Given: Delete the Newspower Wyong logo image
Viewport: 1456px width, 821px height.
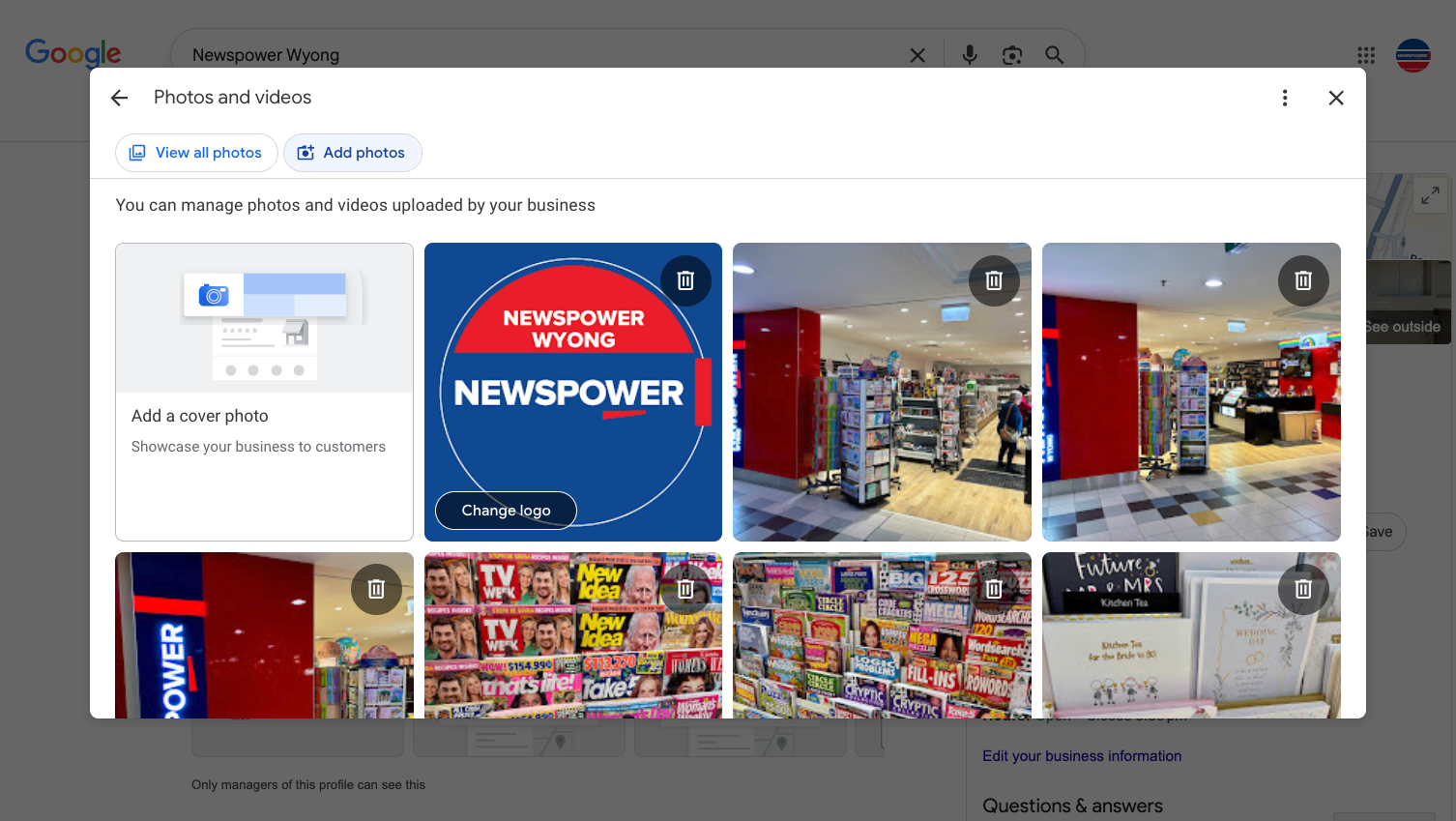Looking at the screenshot, I should pyautogui.click(x=685, y=280).
